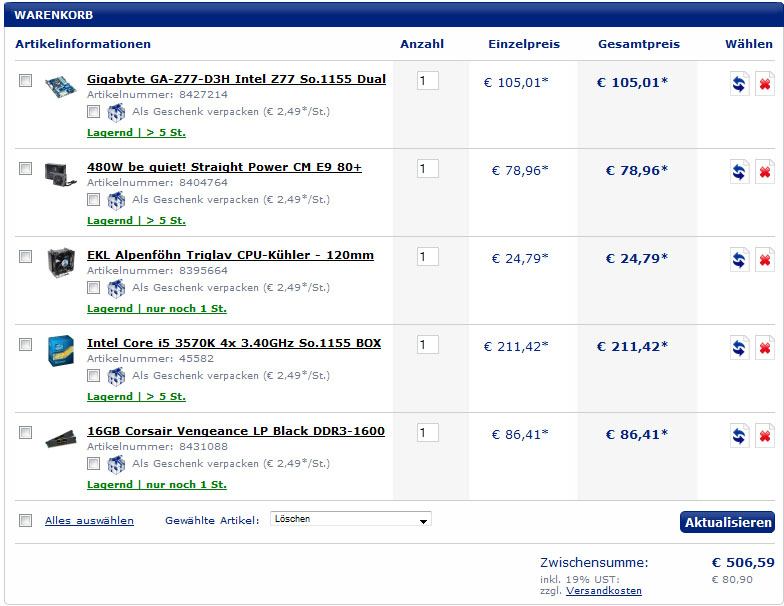Enable gift wrapping for 16GB Corsair Vengeance

coord(94,464)
